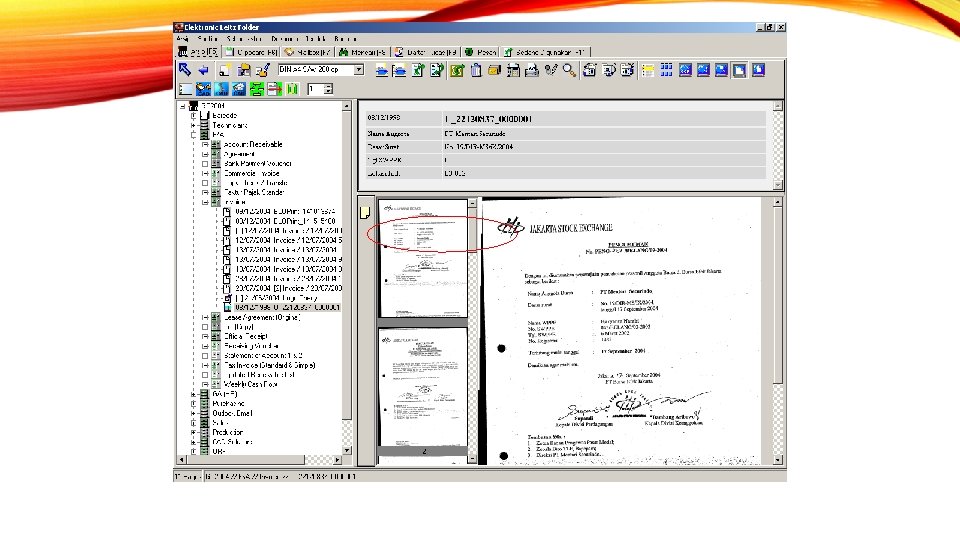Click the second page thumbnail

[x=423, y=387]
